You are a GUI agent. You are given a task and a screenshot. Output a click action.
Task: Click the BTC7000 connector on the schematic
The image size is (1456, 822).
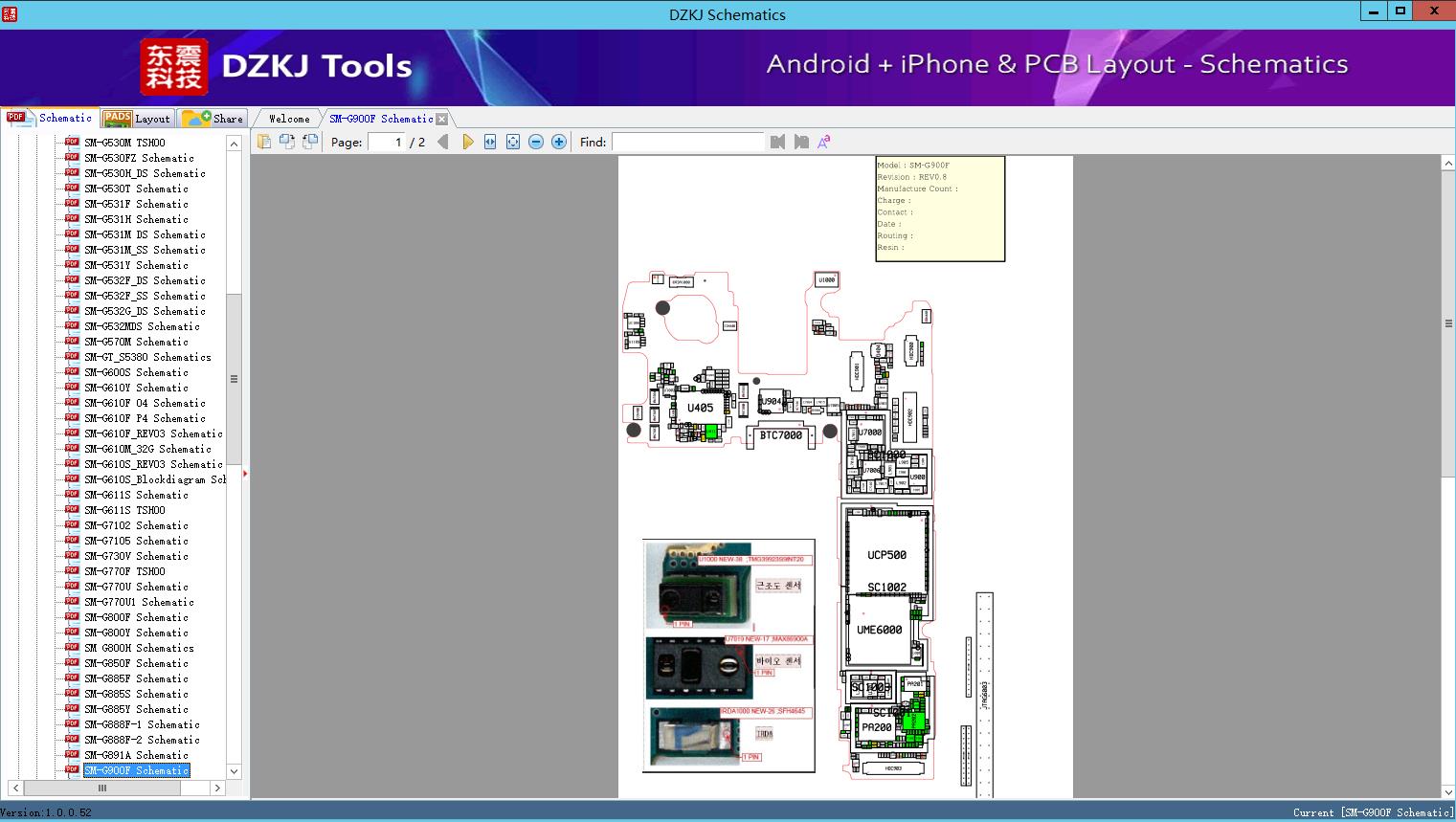click(781, 435)
